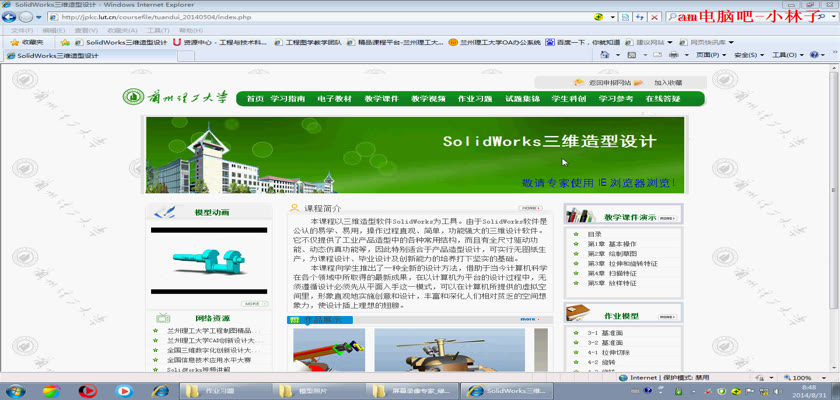Click the IE Back navigation button
The height and width of the screenshot is (400, 840).
pyautogui.click(x=9, y=17)
